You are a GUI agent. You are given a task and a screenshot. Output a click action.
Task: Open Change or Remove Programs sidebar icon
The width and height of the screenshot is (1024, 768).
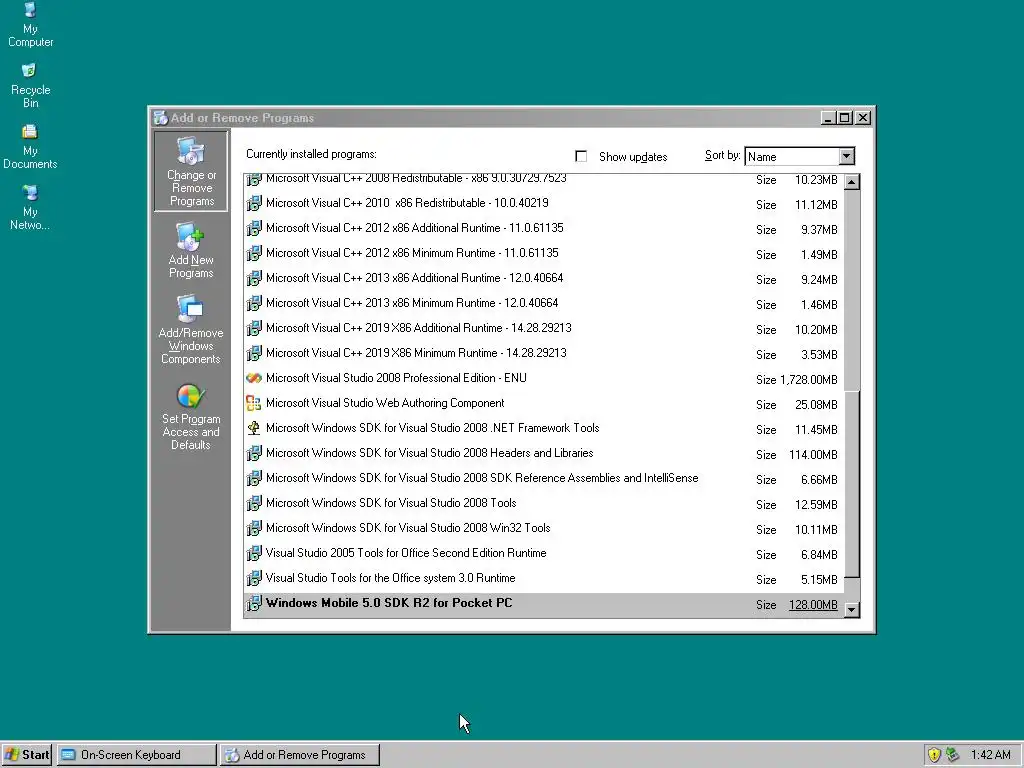[191, 171]
